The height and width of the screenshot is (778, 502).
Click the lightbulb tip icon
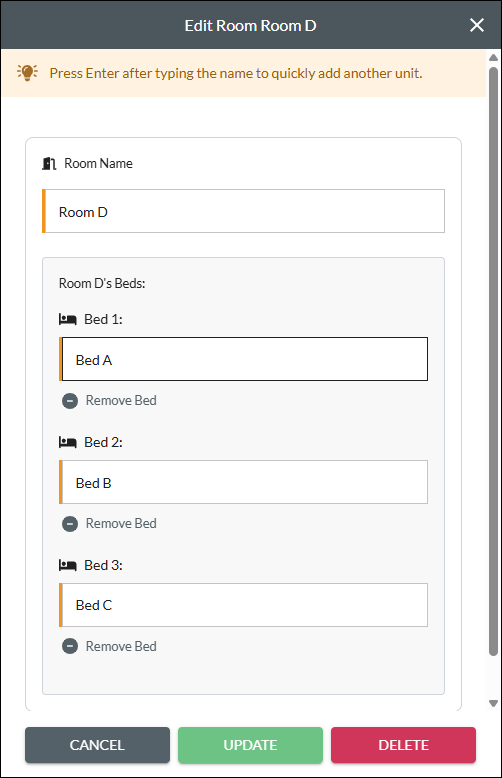pyautogui.click(x=27, y=73)
